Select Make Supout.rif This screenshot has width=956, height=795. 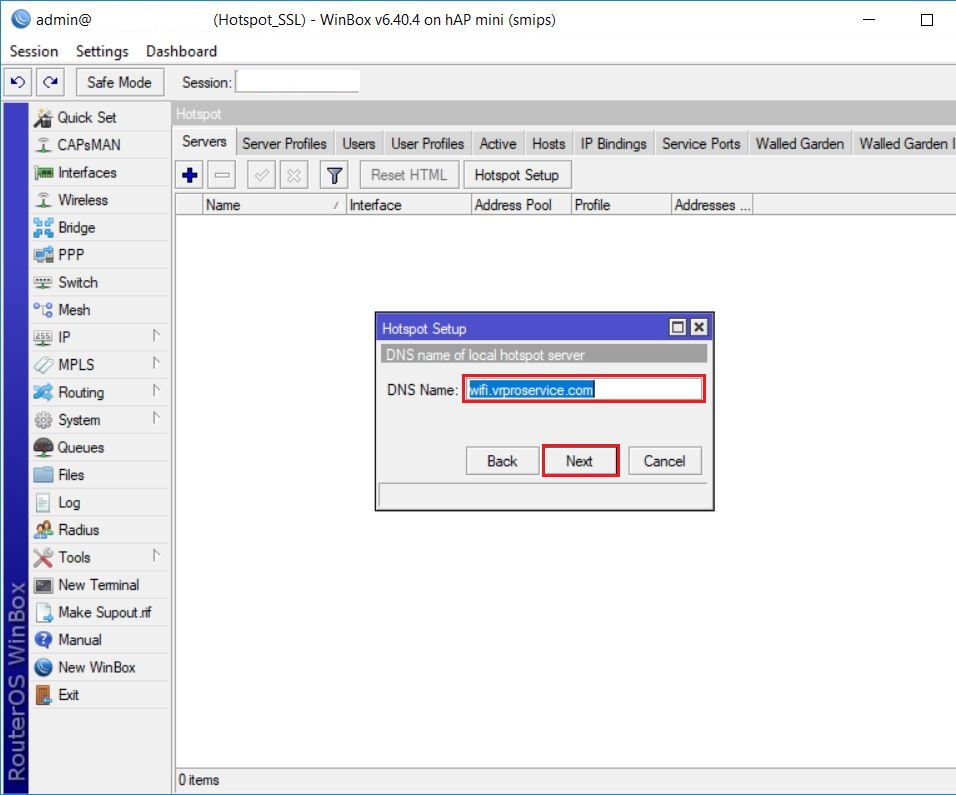pyautogui.click(x=100, y=613)
